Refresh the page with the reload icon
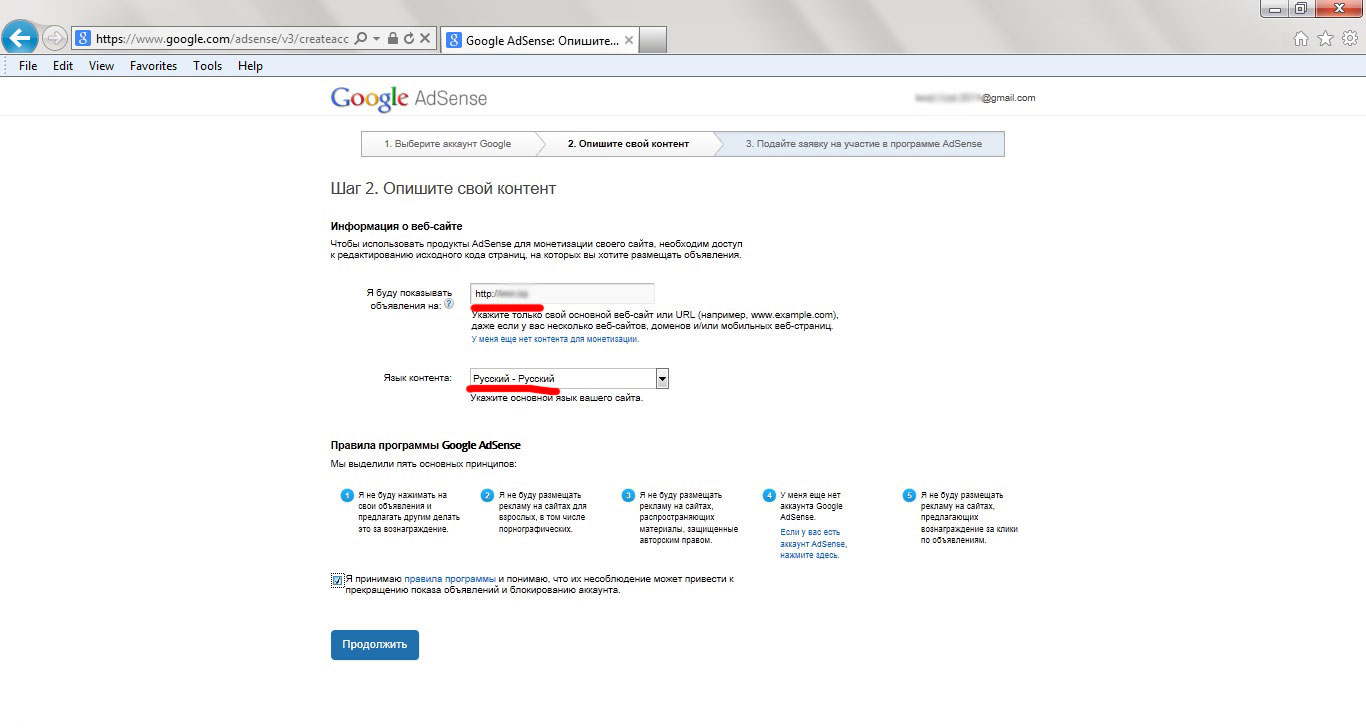 coord(408,39)
